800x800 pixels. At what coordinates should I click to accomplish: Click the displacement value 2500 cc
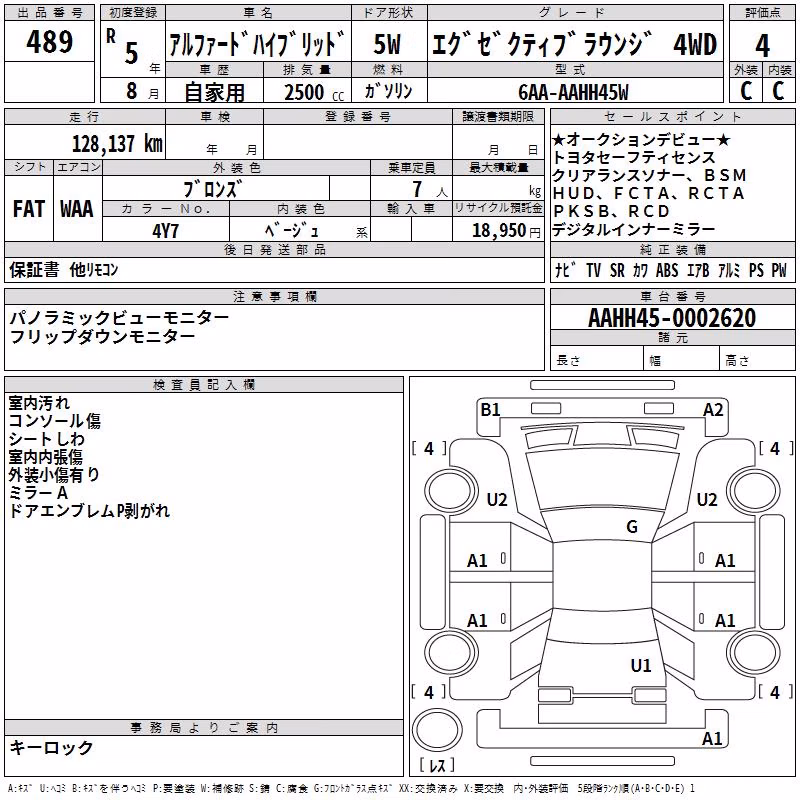[314, 92]
